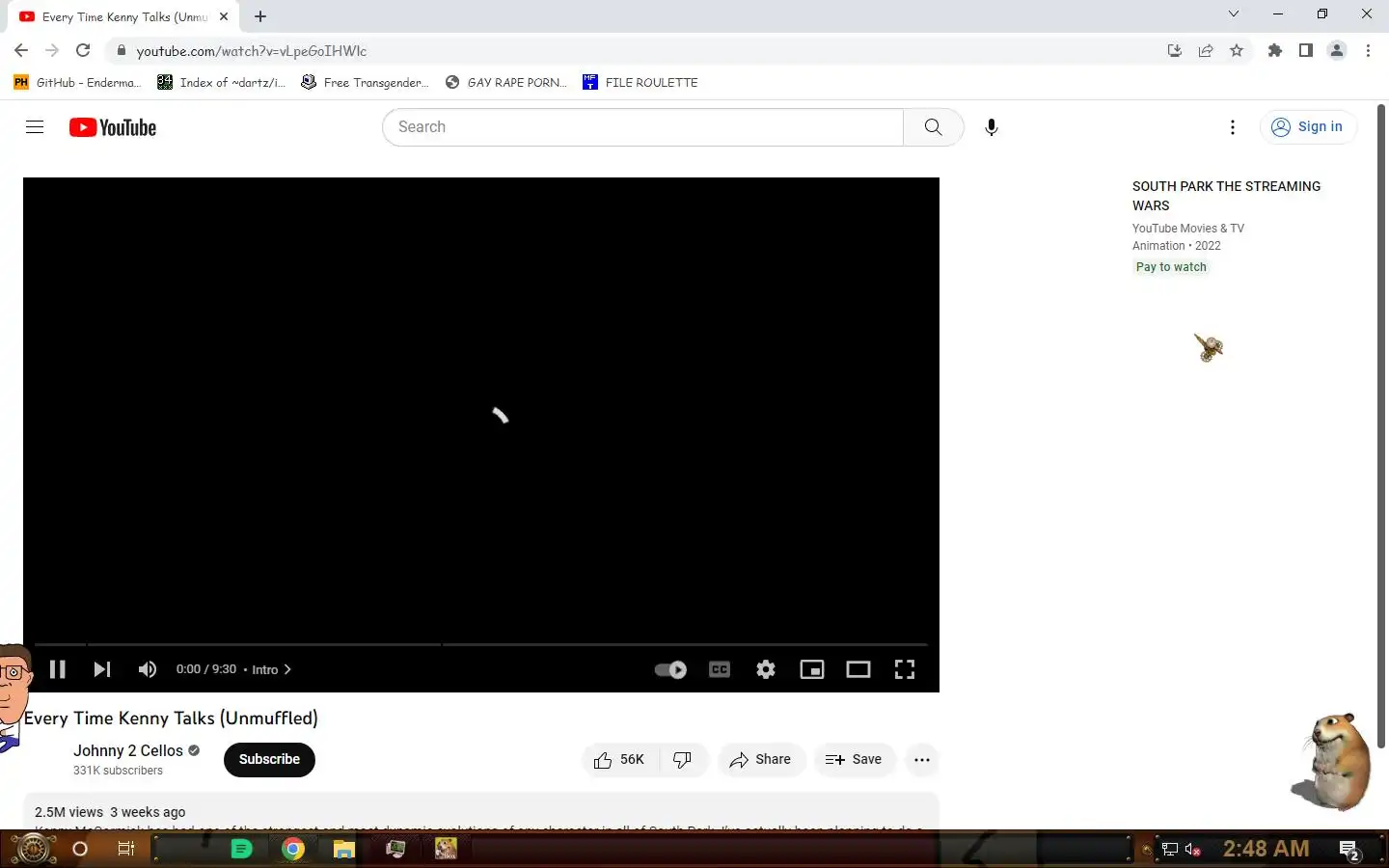Like the video with 56K likes
The image size is (1389, 868).
[x=620, y=760]
